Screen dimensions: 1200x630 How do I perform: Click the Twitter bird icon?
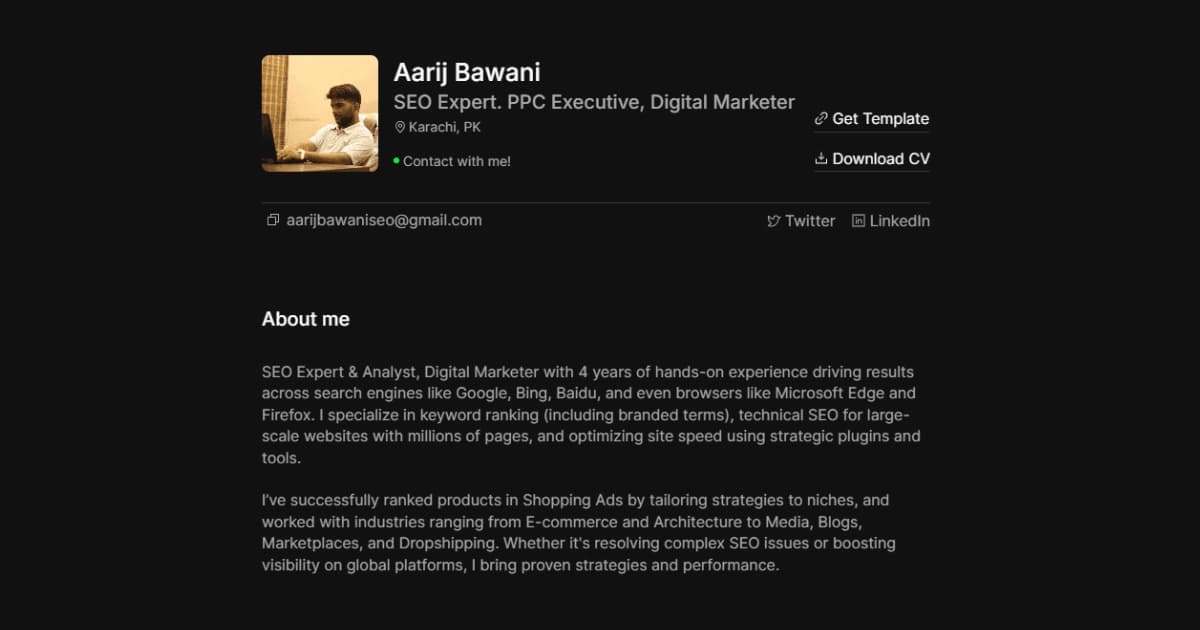click(773, 221)
